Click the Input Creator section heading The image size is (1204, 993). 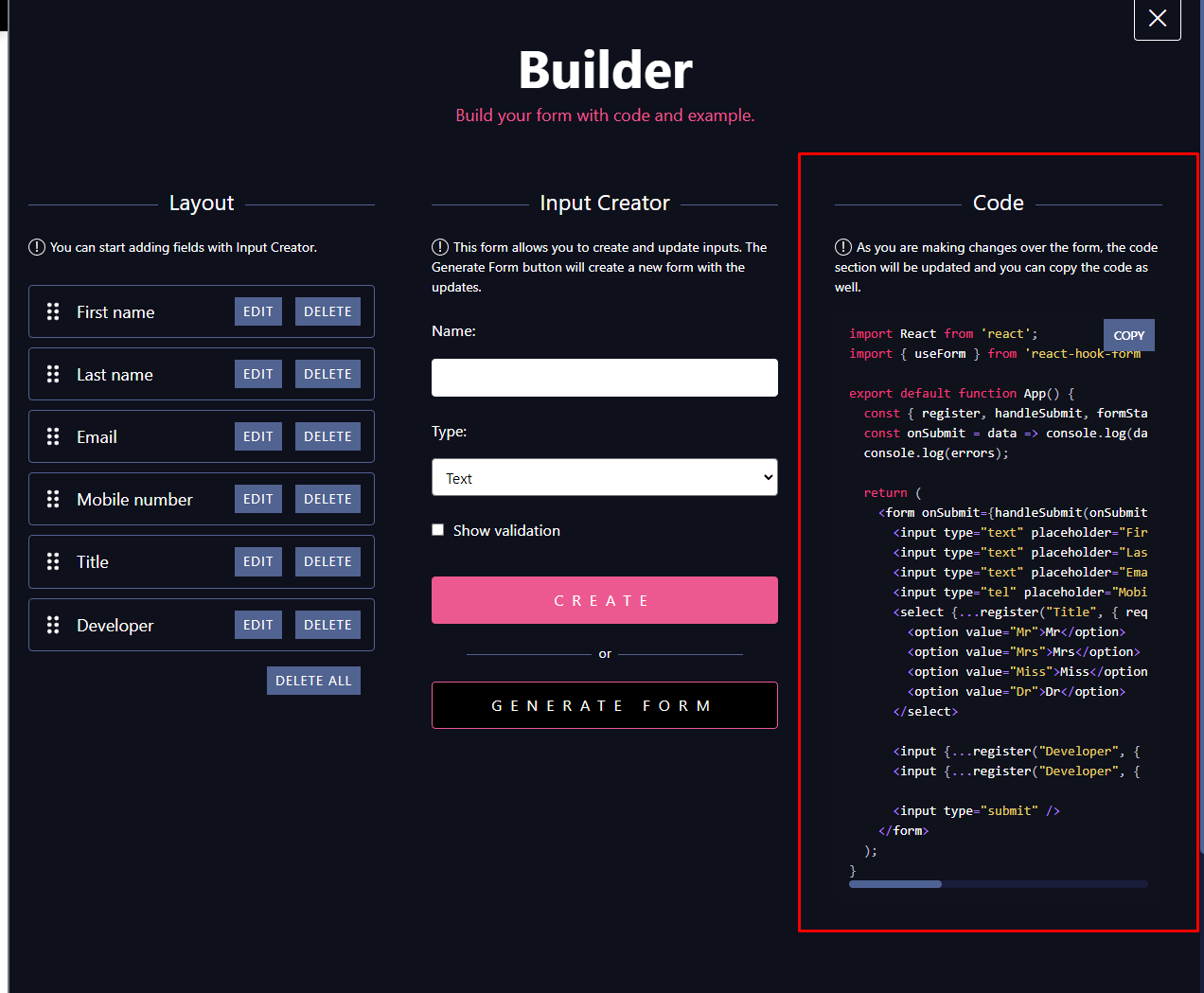click(x=605, y=203)
